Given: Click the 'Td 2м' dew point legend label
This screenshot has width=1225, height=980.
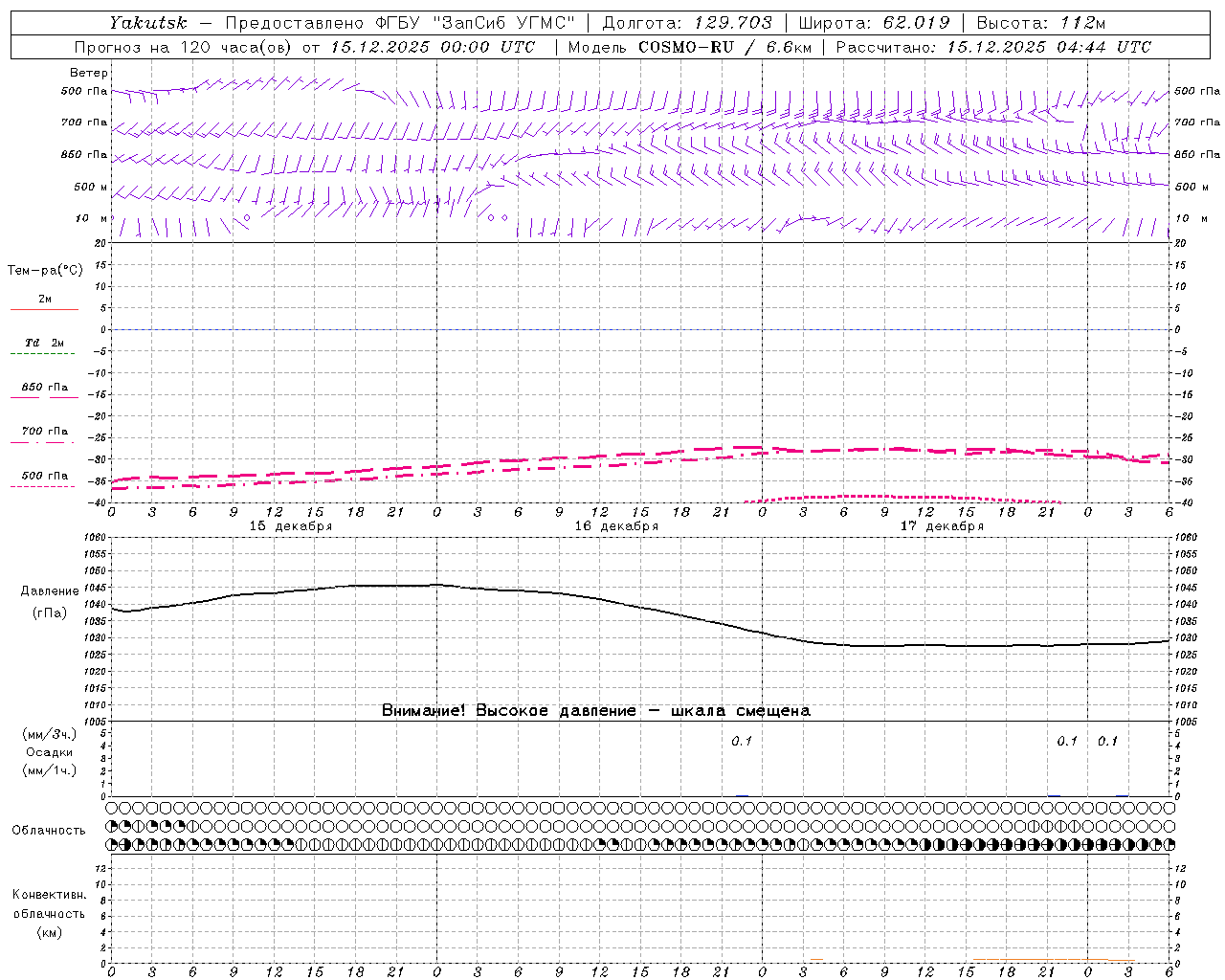Looking at the screenshot, I should coord(45,343).
